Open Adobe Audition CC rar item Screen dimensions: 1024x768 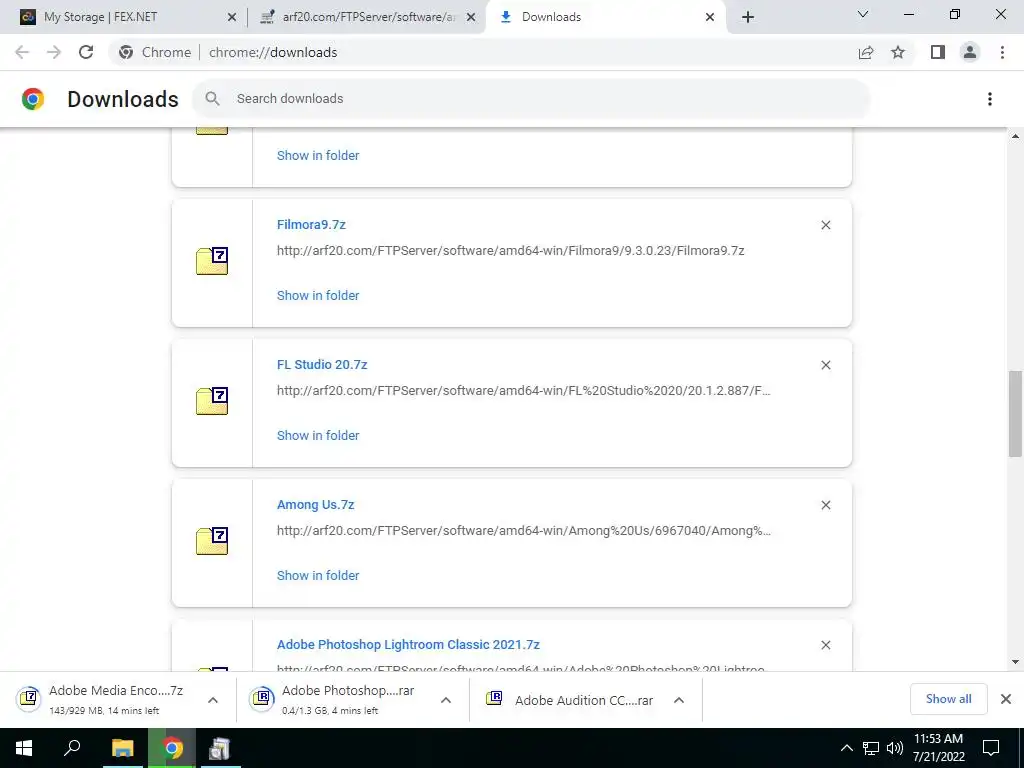pos(569,699)
